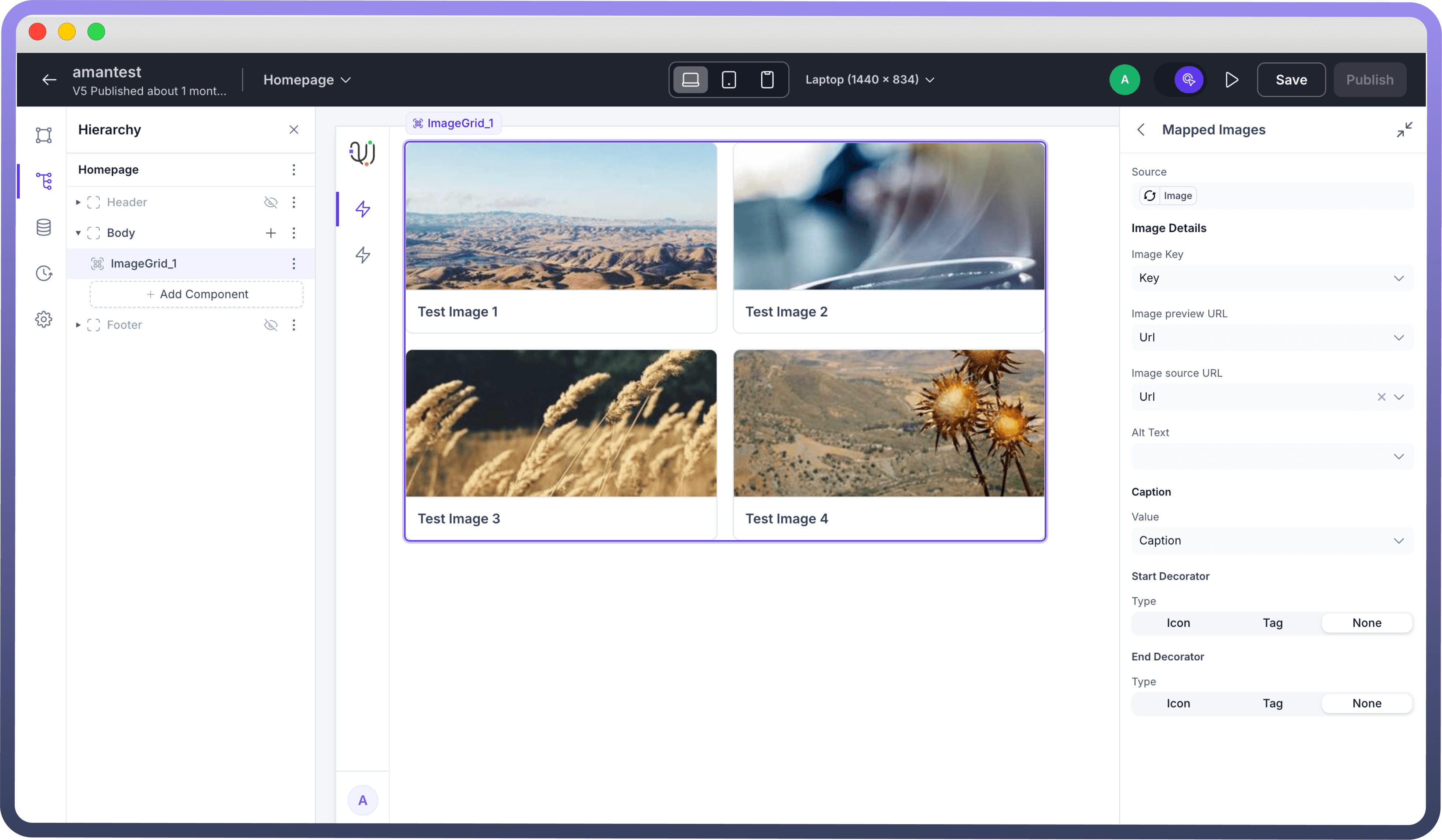Go back from Mapped Images panel
1442x840 pixels.
coord(1141,130)
